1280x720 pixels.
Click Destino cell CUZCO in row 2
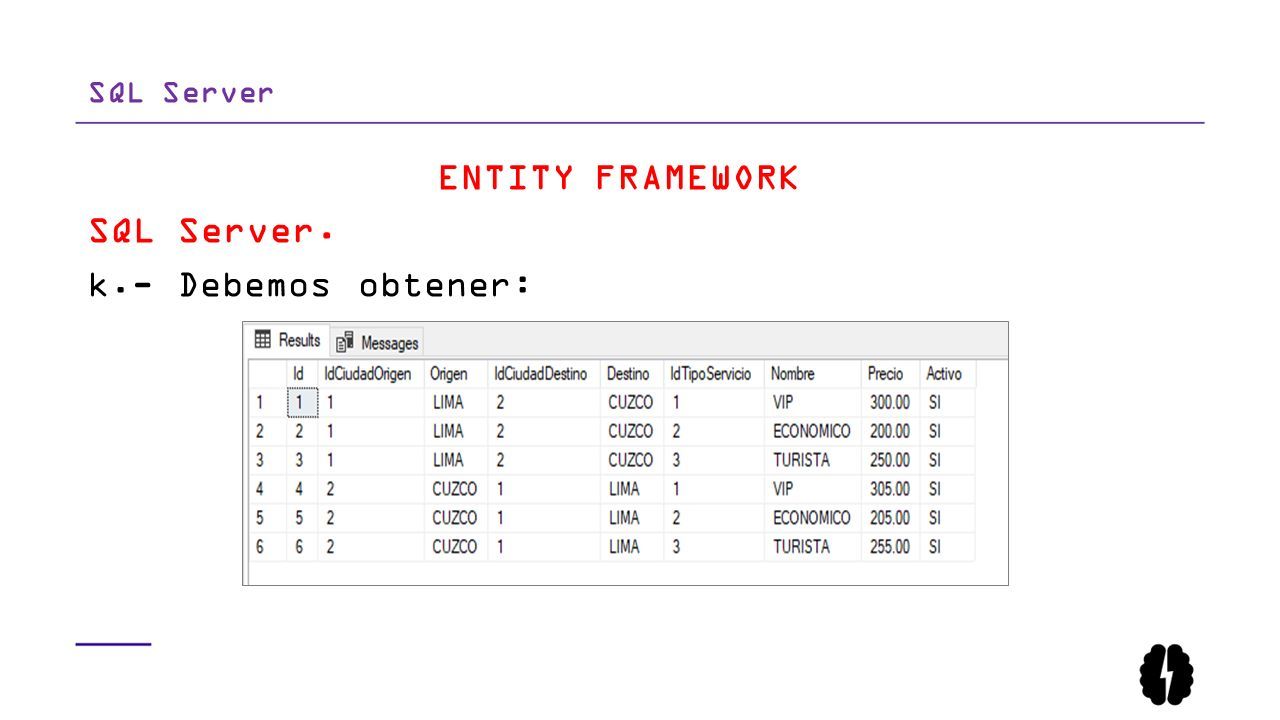631,432
